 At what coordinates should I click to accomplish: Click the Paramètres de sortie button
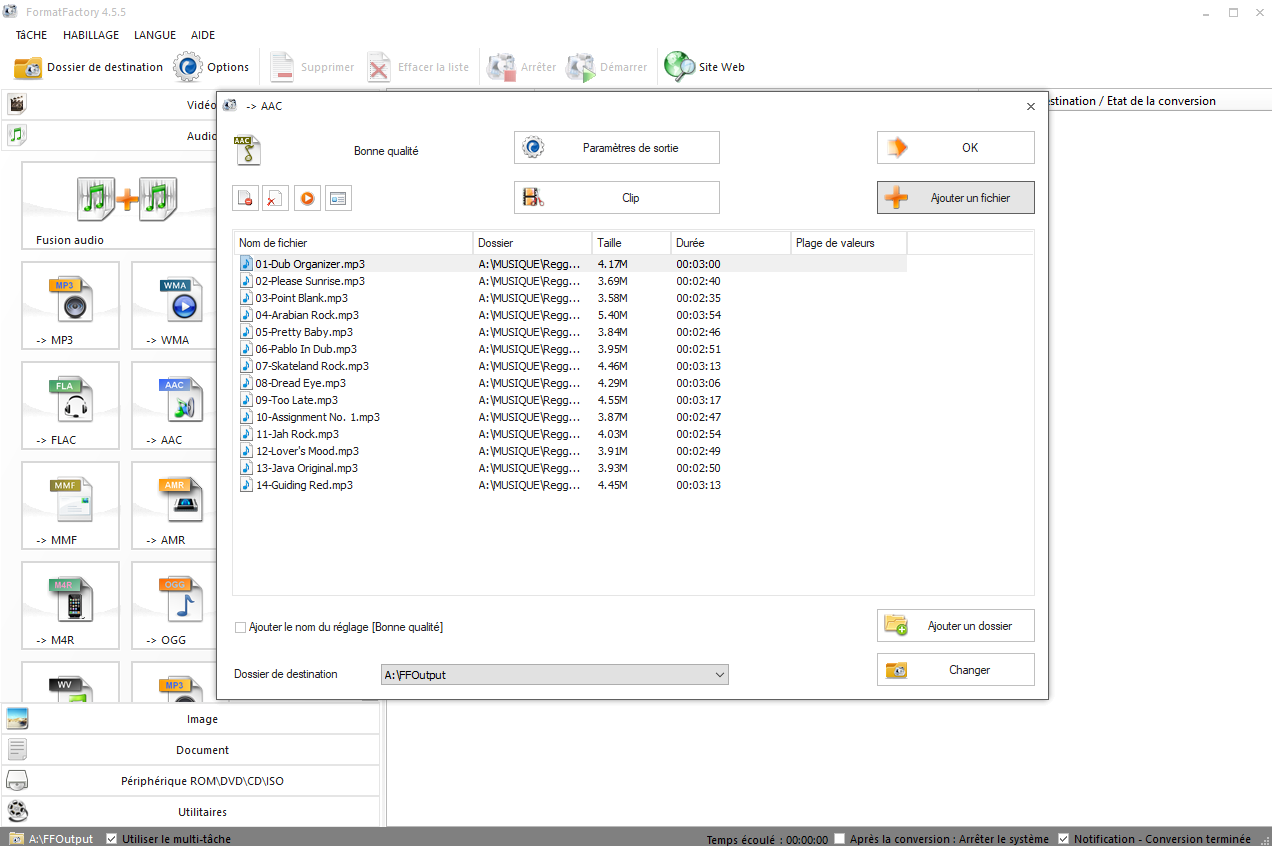tap(617, 148)
